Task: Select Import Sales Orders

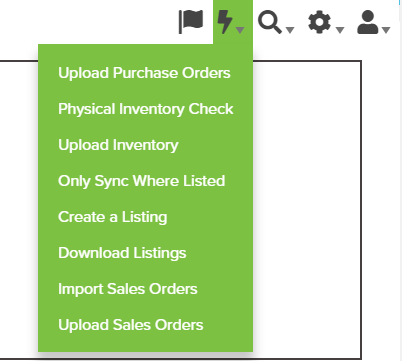Action: 128,289
